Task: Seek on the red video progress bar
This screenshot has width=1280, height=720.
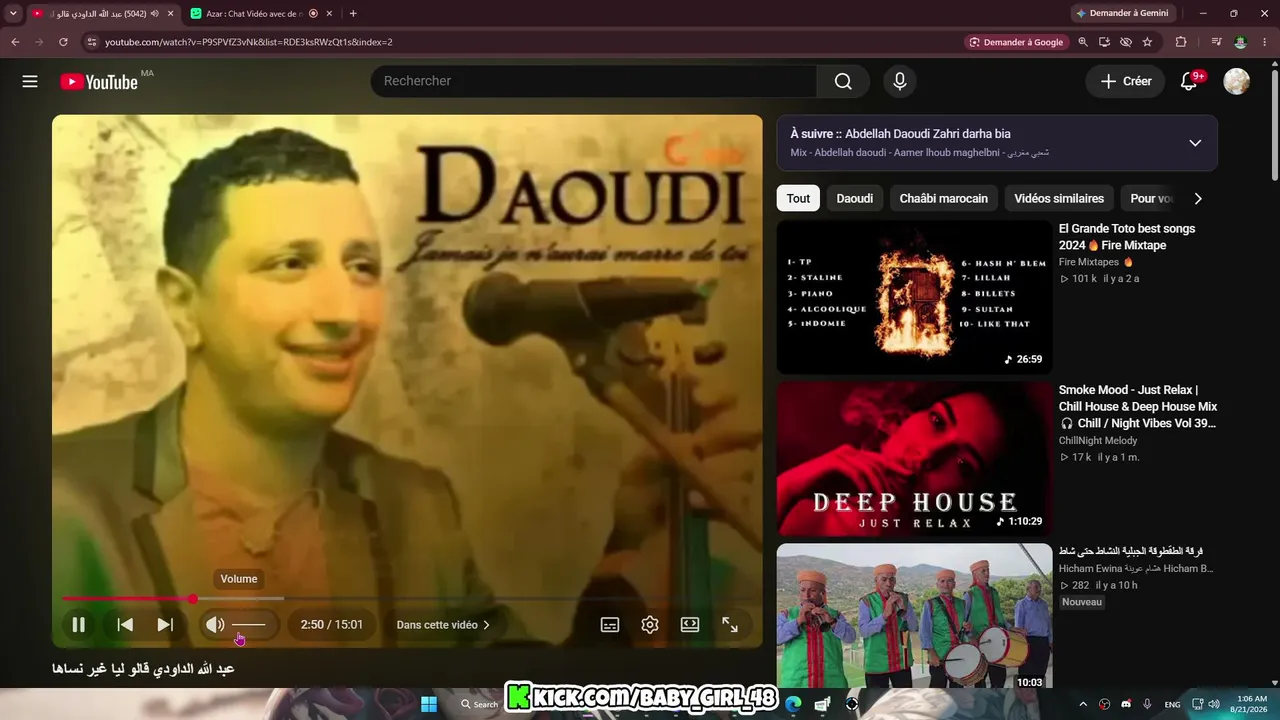Action: tap(407, 599)
